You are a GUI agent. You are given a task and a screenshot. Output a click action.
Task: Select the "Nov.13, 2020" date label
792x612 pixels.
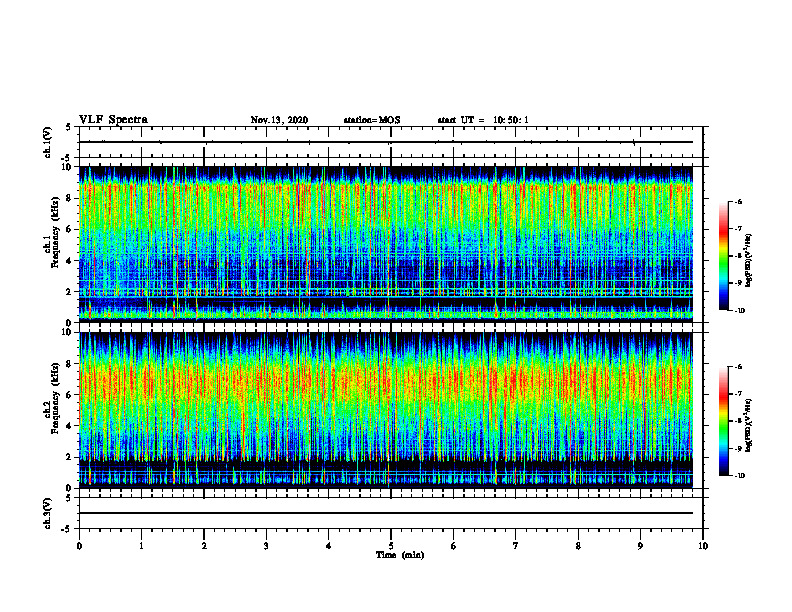(279, 120)
